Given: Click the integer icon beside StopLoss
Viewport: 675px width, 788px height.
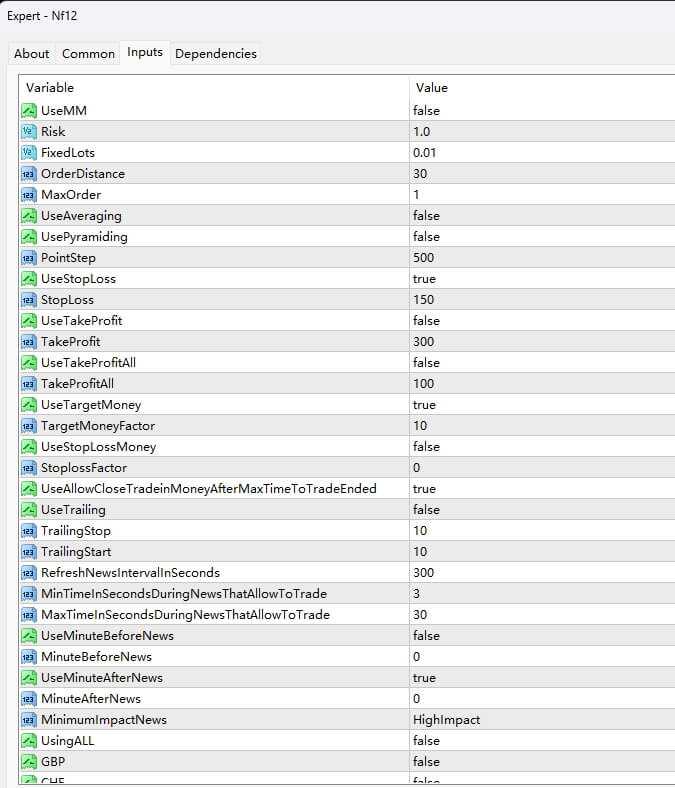Looking at the screenshot, I should click(x=28, y=299).
